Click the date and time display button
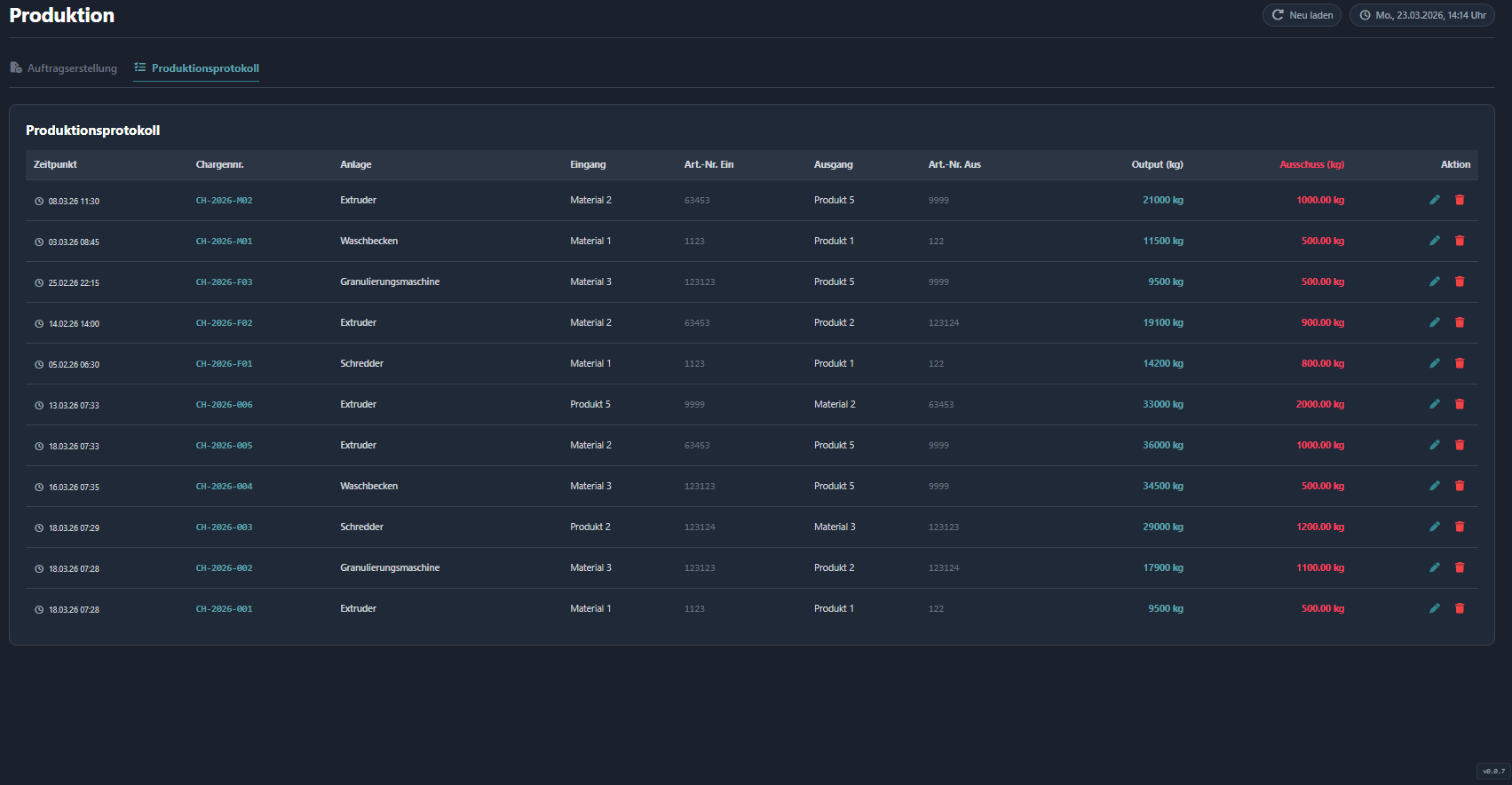Viewport: 1512px width, 785px height. [1421, 15]
